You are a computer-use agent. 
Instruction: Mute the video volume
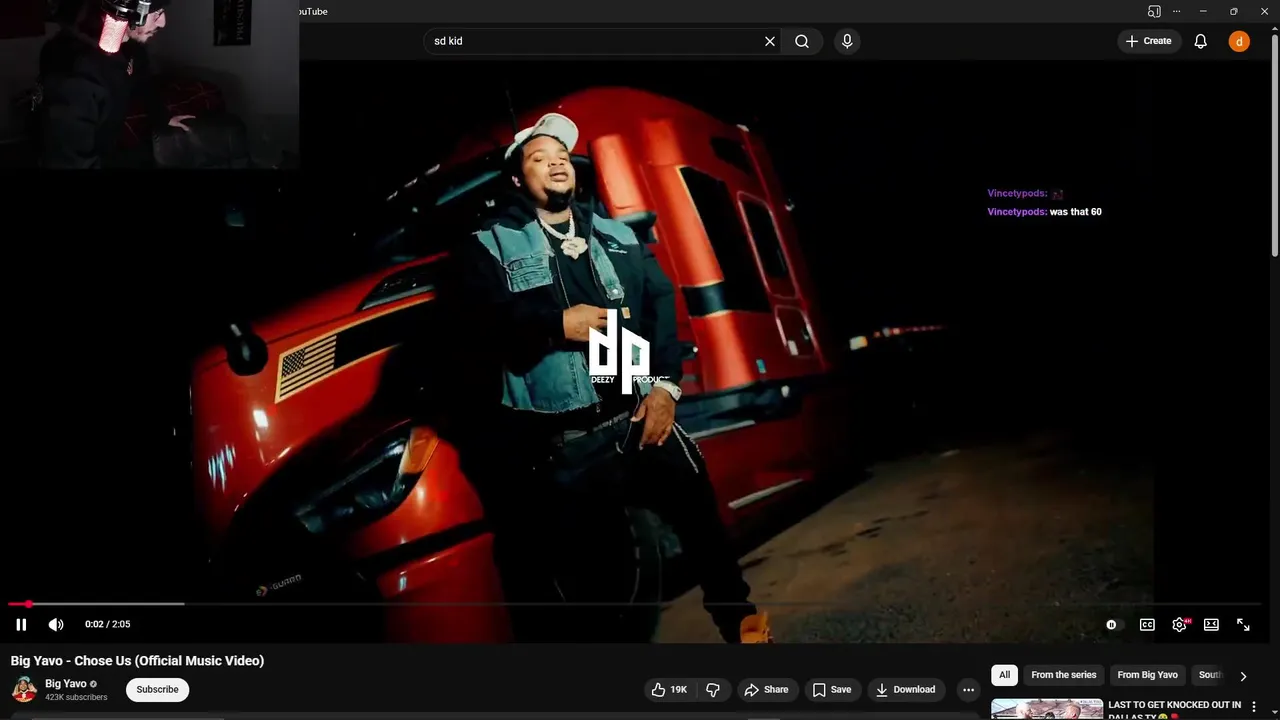tap(56, 624)
